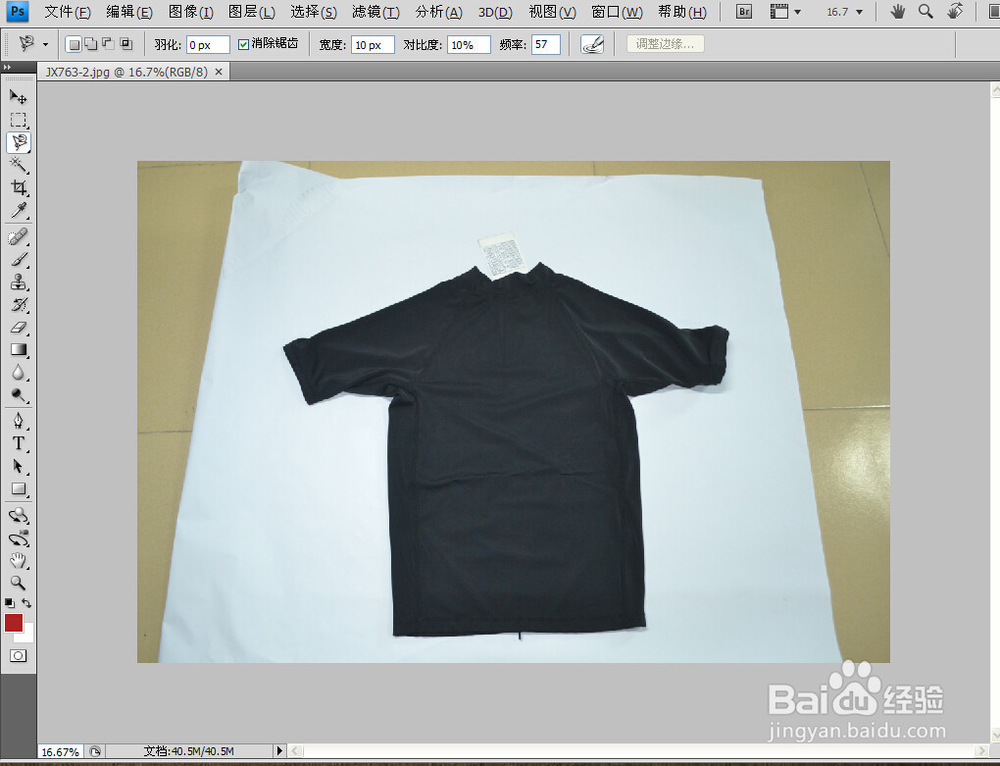Image resolution: width=1000 pixels, height=766 pixels.
Task: Open the red foreground color swatch
Action: coord(13,622)
